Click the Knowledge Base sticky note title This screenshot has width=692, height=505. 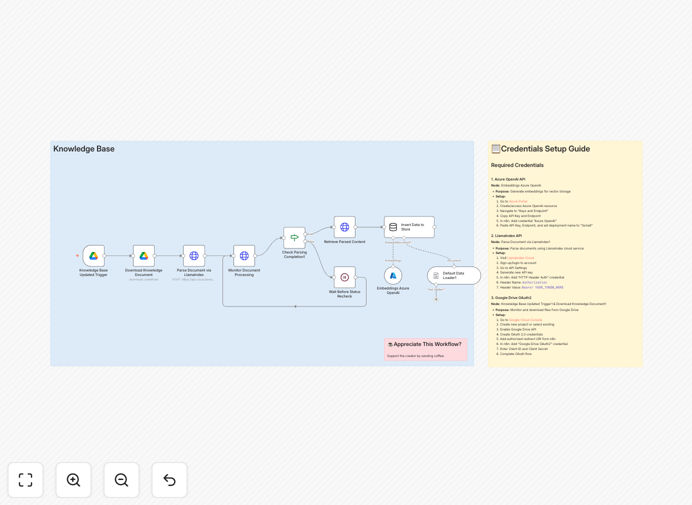click(x=84, y=149)
